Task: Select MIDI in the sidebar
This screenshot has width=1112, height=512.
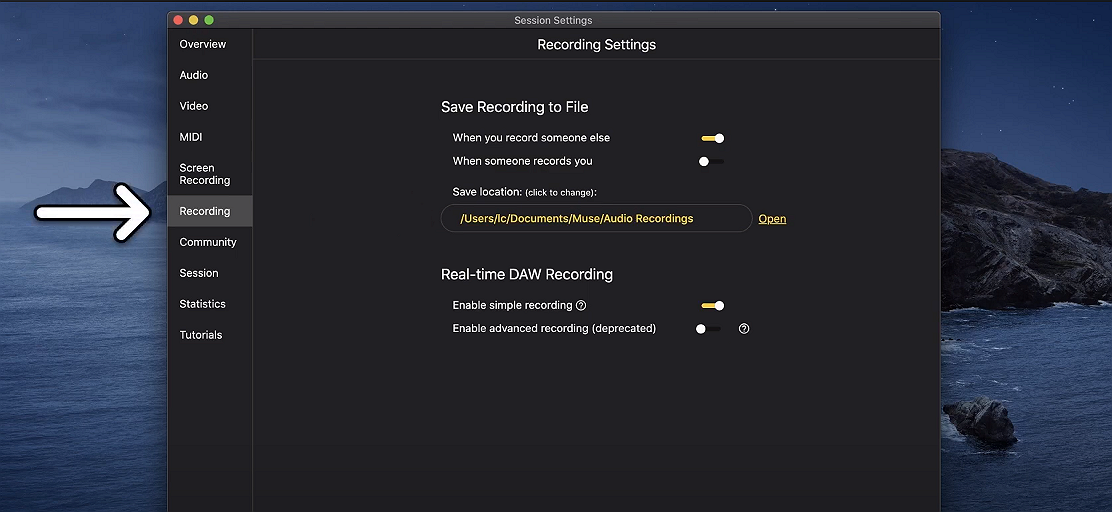Action: click(x=191, y=137)
